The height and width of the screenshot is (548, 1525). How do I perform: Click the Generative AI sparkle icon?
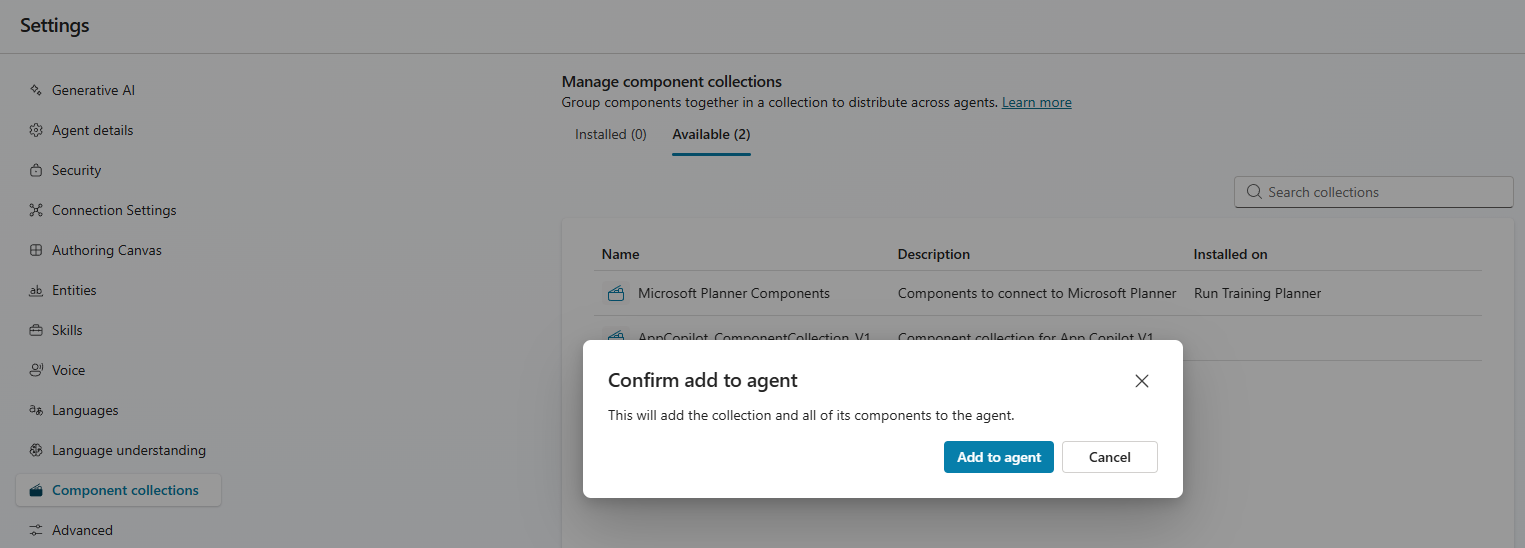coord(36,90)
